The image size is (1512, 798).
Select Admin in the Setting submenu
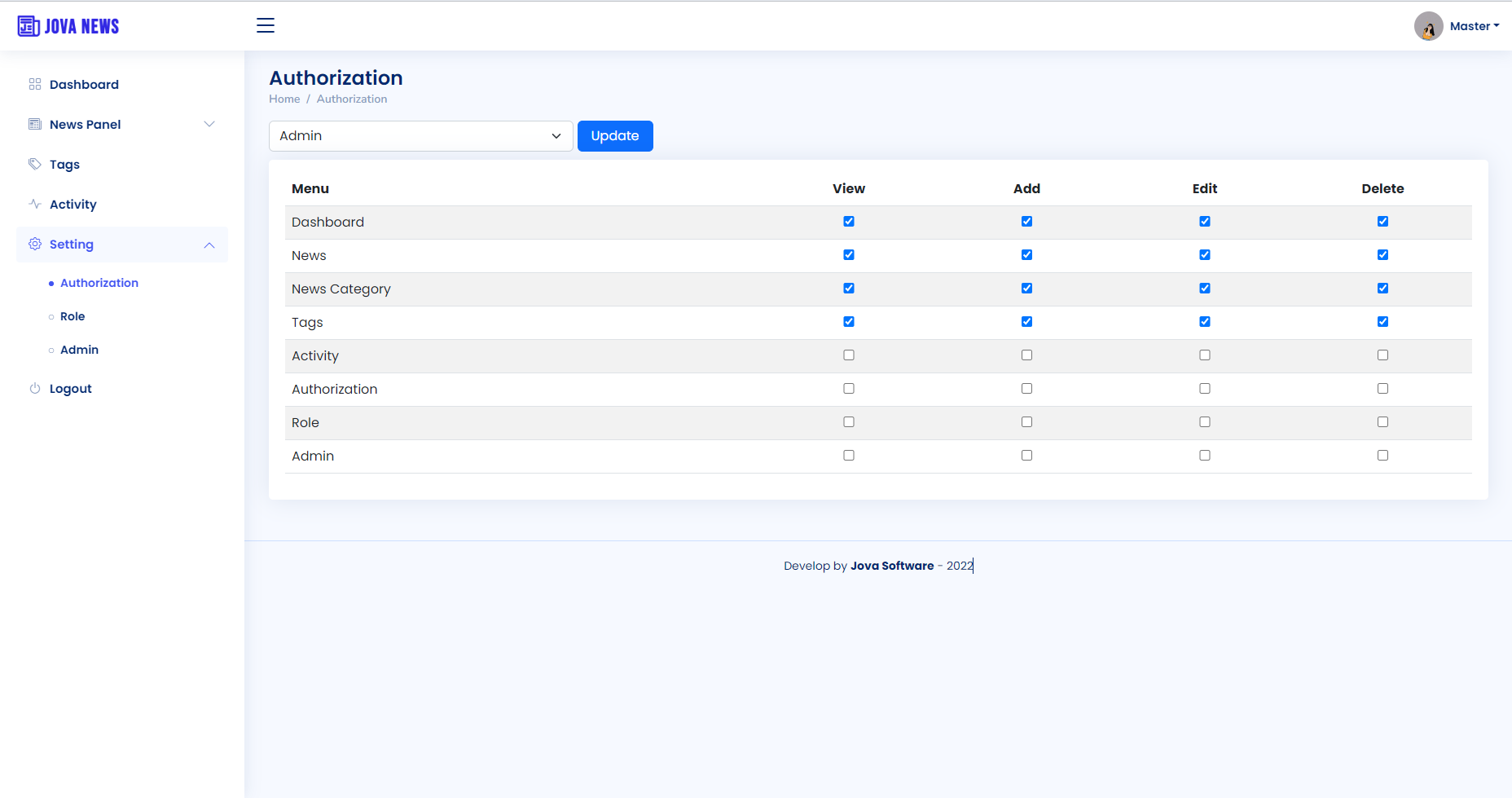pos(79,350)
